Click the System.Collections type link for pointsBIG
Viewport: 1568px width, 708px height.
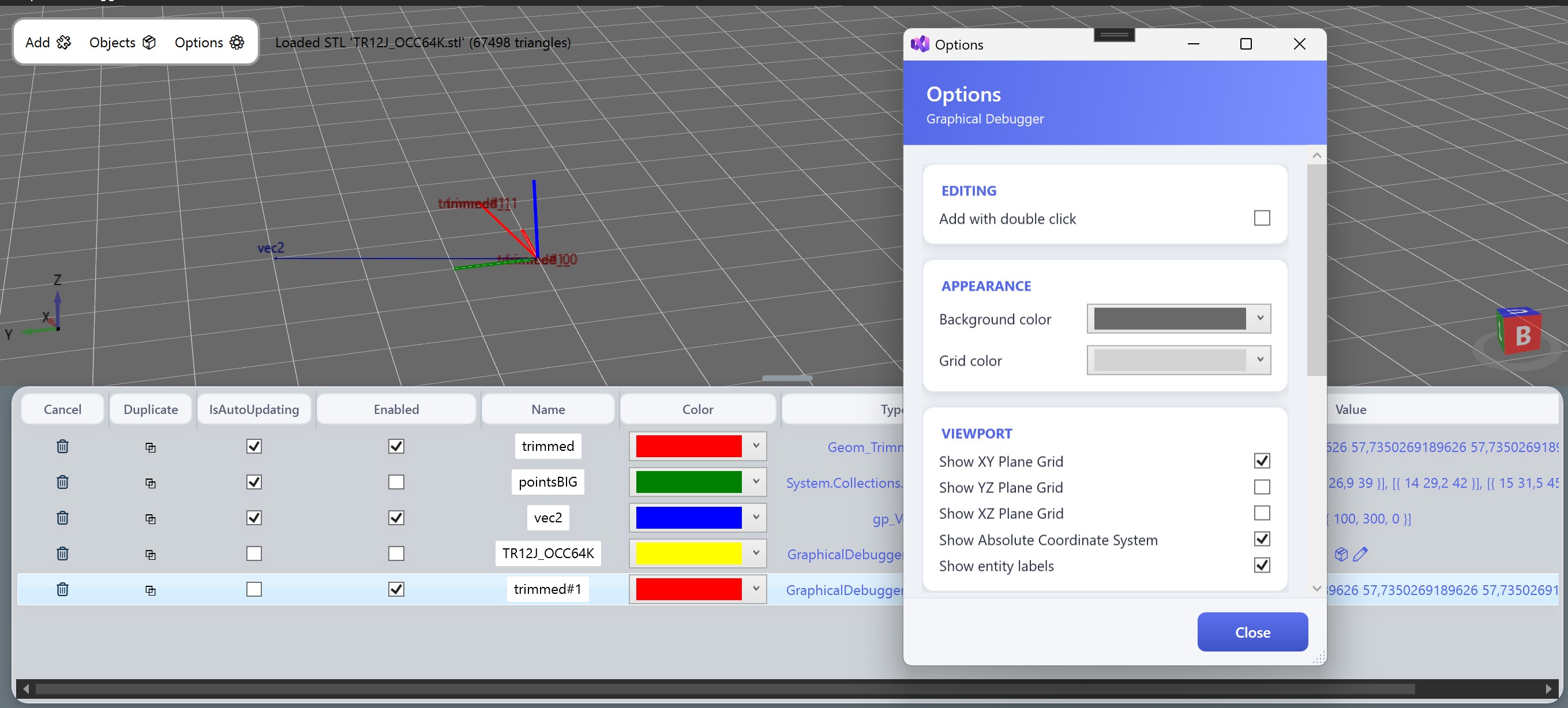coord(845,483)
